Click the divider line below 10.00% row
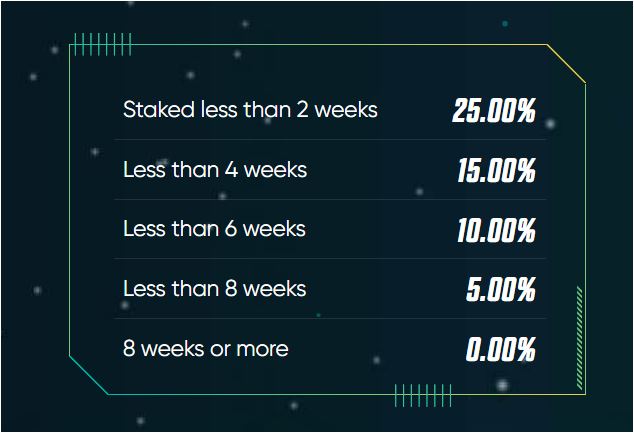Image resolution: width=634 pixels, height=433 pixels. pos(330,258)
